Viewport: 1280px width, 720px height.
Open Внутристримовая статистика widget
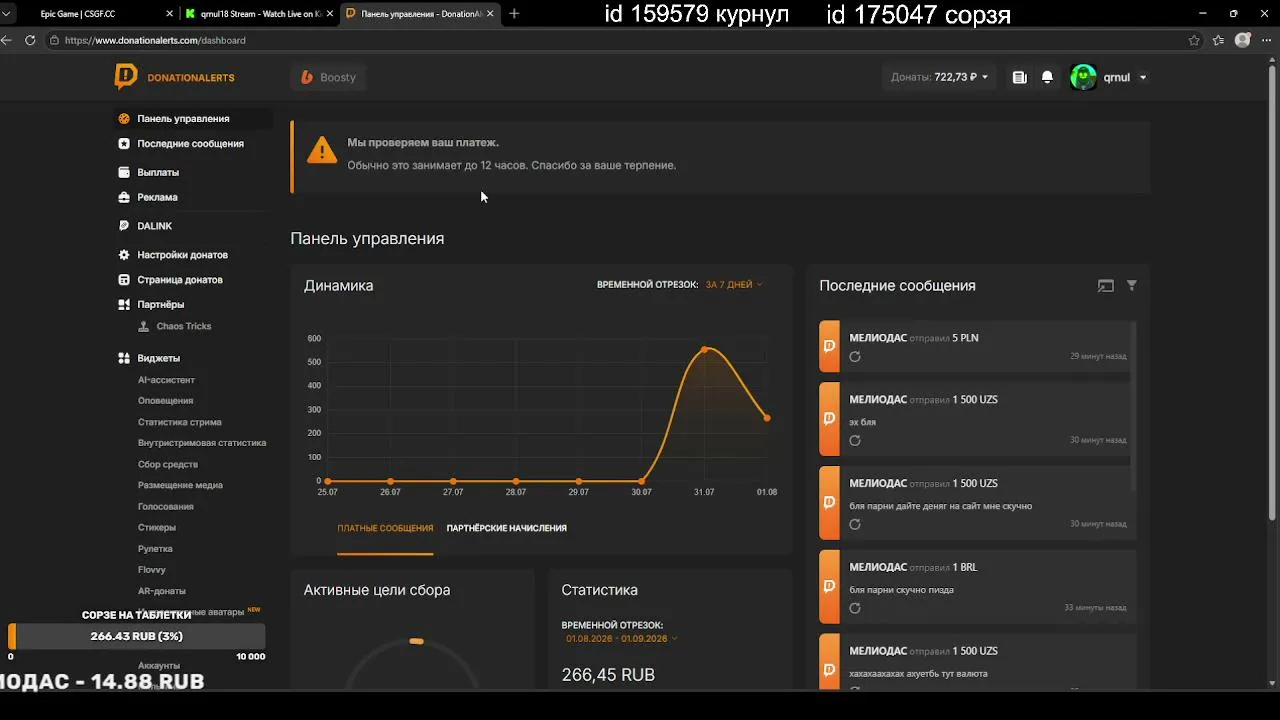point(202,443)
